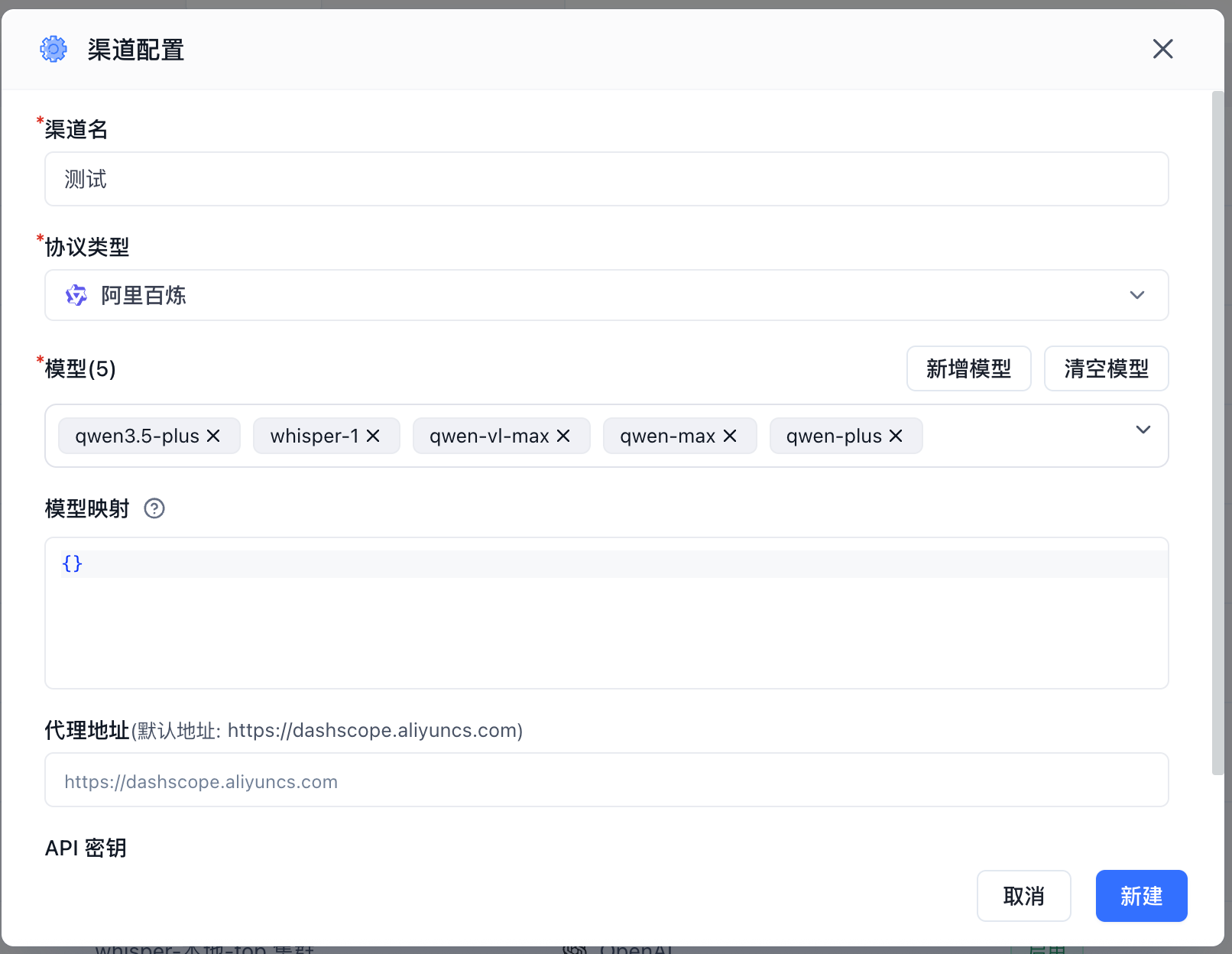Image resolution: width=1232 pixels, height=954 pixels.
Task: Click the 新增模型 button
Action: click(x=968, y=368)
